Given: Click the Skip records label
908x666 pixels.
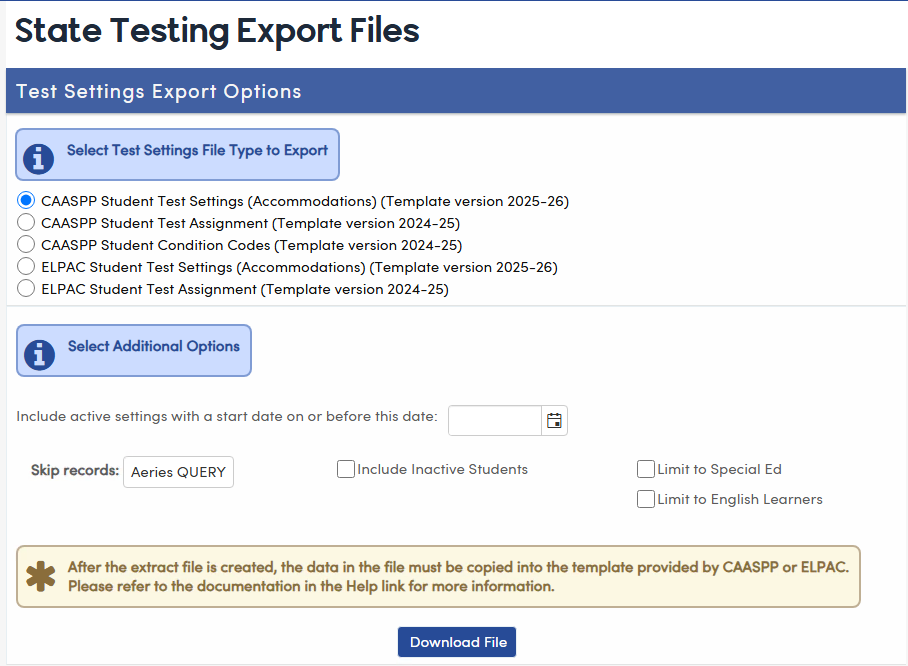Looking at the screenshot, I should click(75, 470).
